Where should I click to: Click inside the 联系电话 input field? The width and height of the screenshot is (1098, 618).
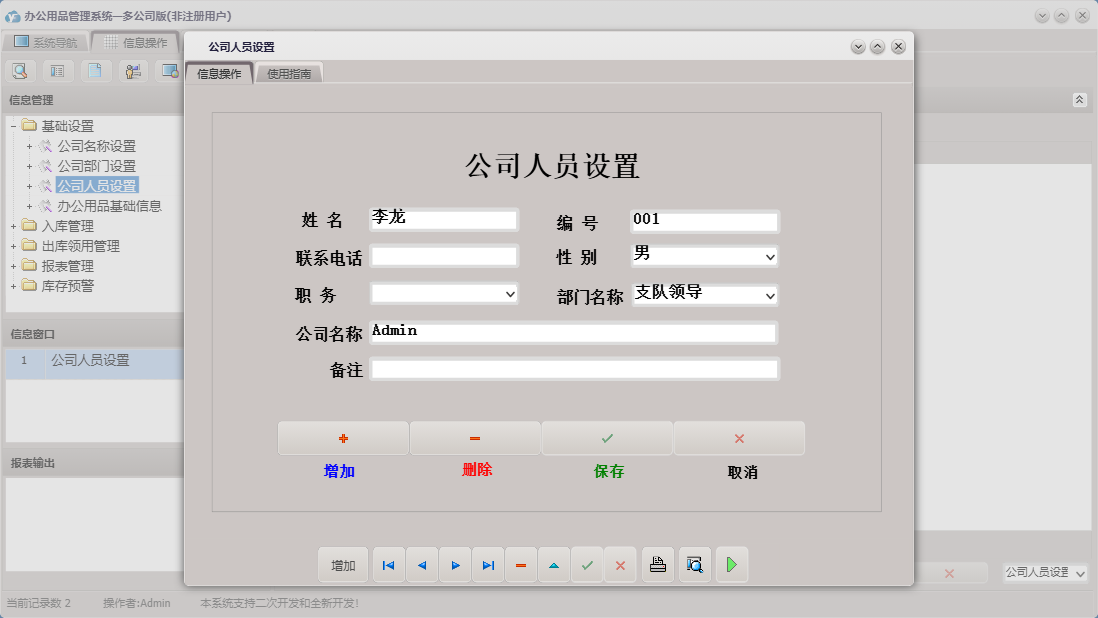[444, 256]
